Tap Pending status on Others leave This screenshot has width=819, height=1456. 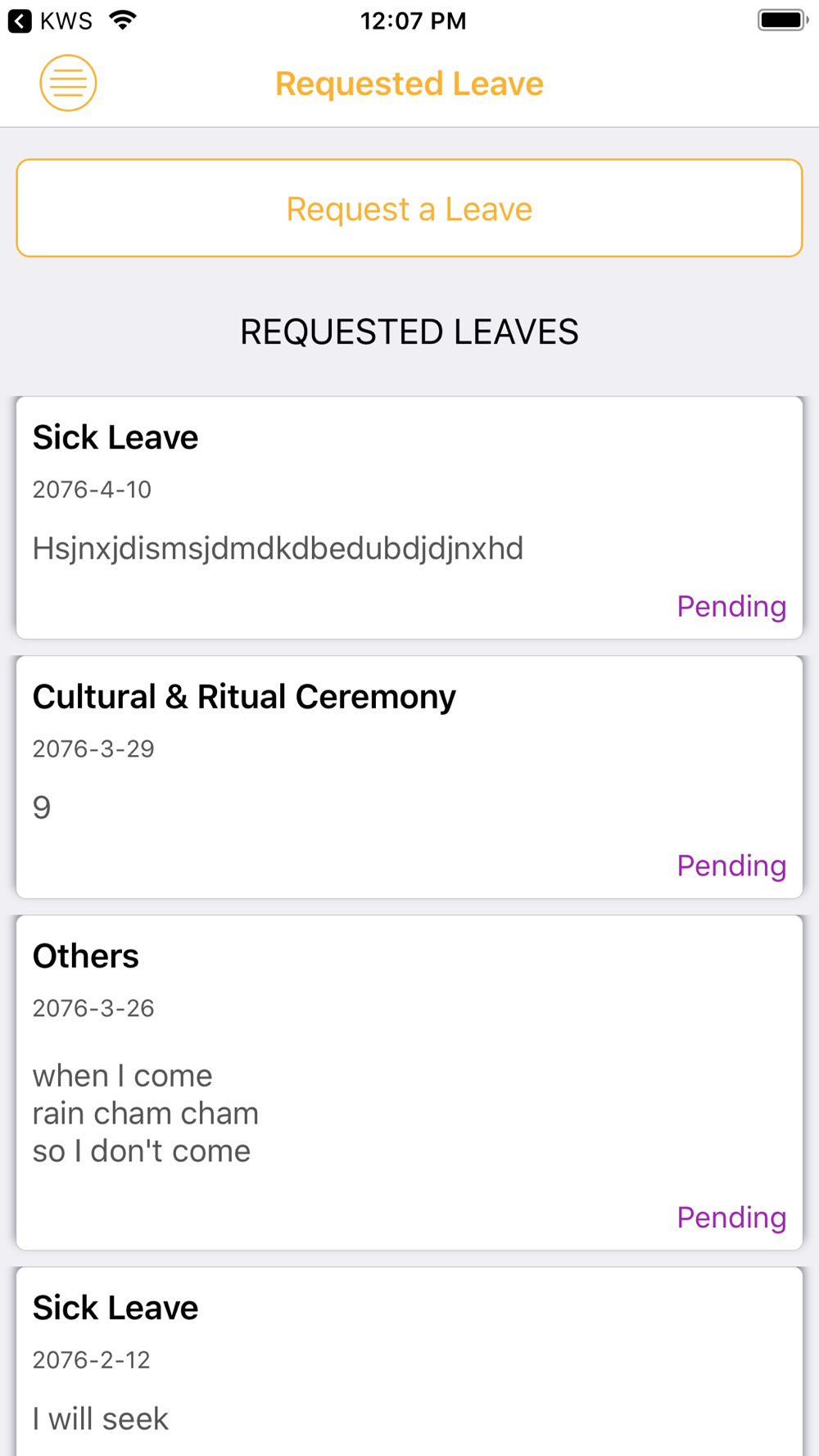(x=731, y=1218)
